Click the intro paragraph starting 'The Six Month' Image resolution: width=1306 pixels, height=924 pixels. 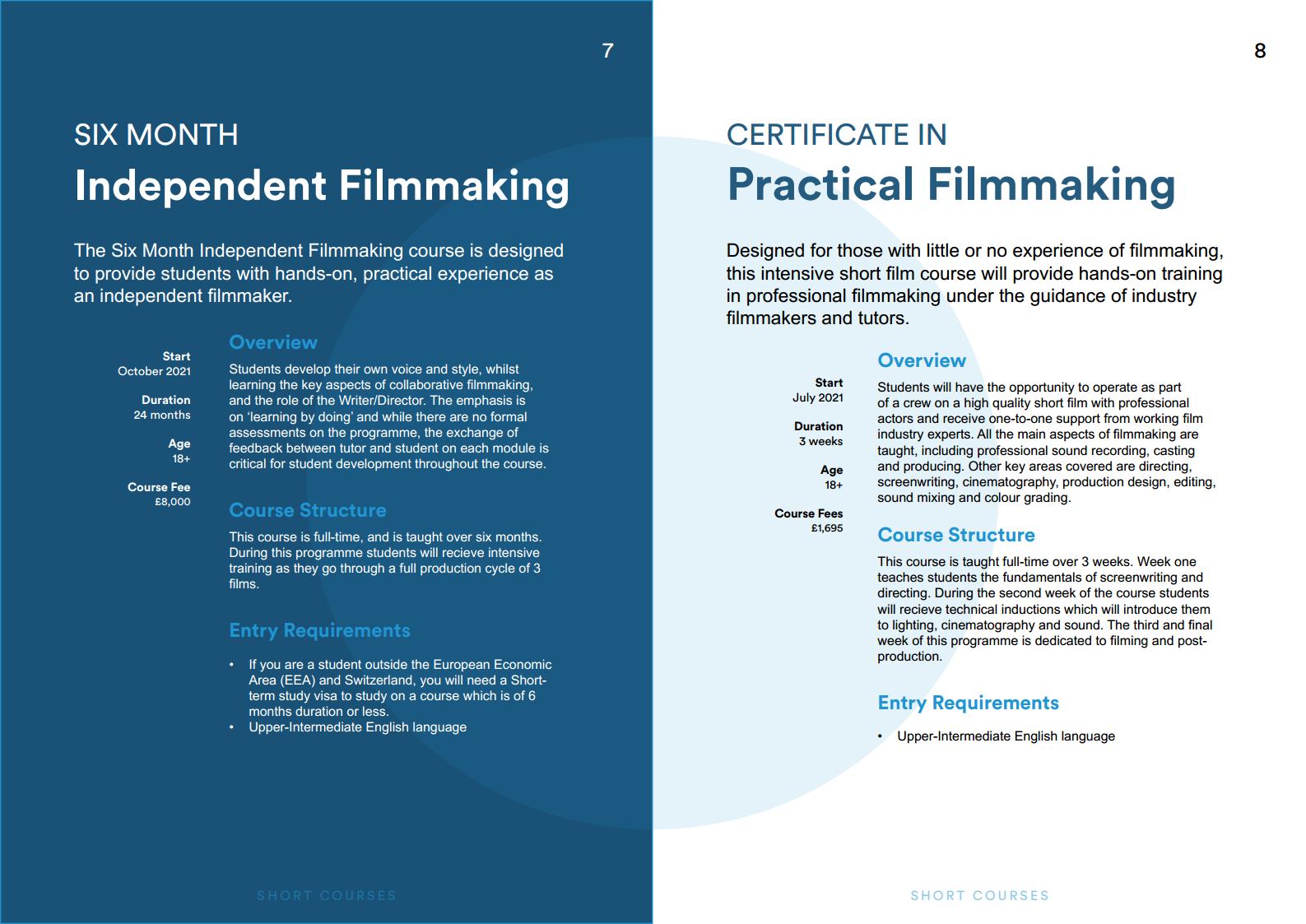pyautogui.click(x=319, y=273)
